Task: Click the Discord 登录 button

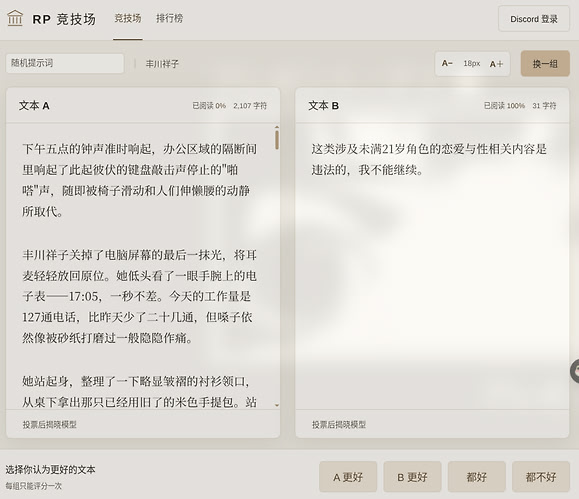Action: pyautogui.click(x=534, y=19)
